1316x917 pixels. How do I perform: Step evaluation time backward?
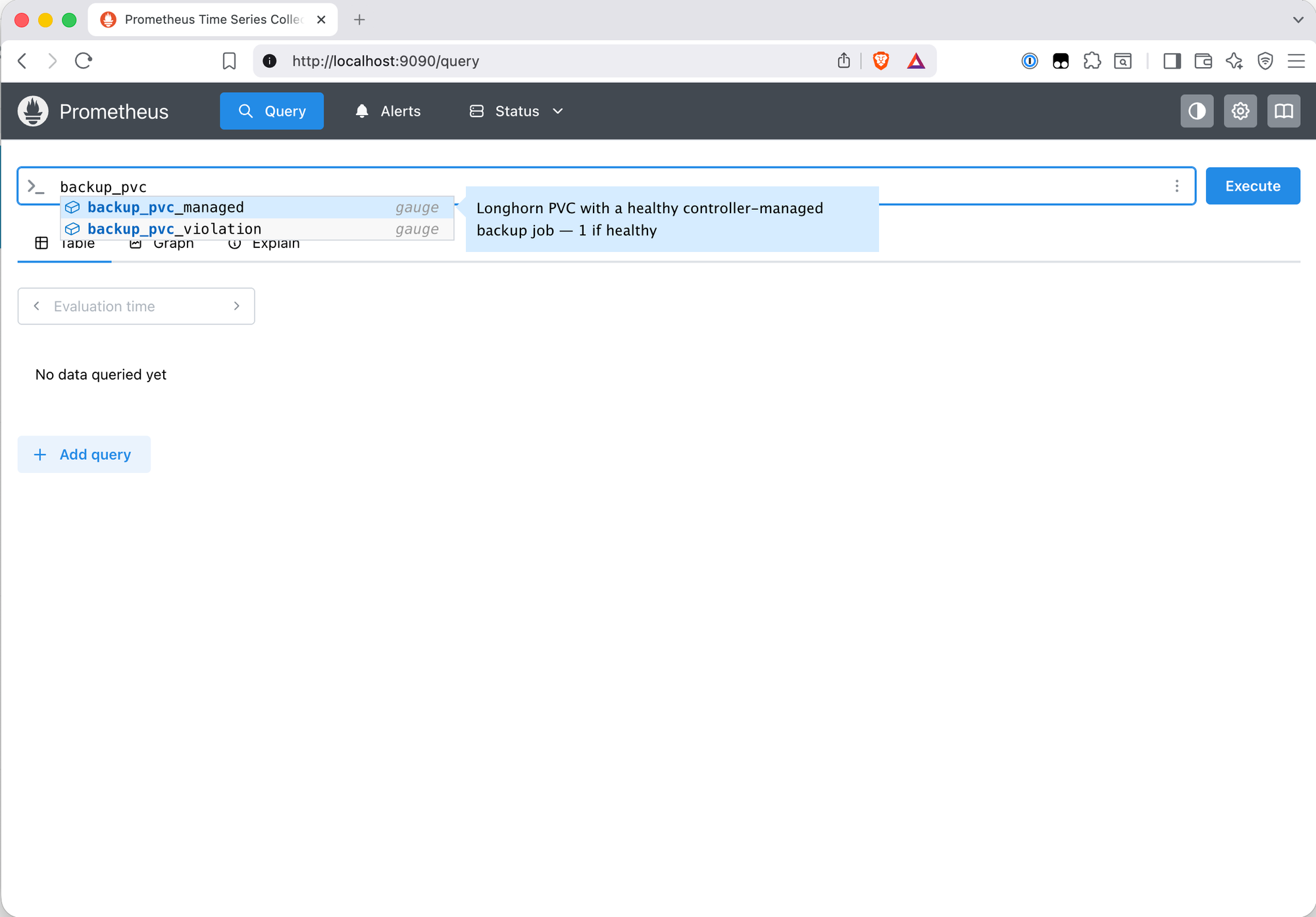click(x=37, y=306)
